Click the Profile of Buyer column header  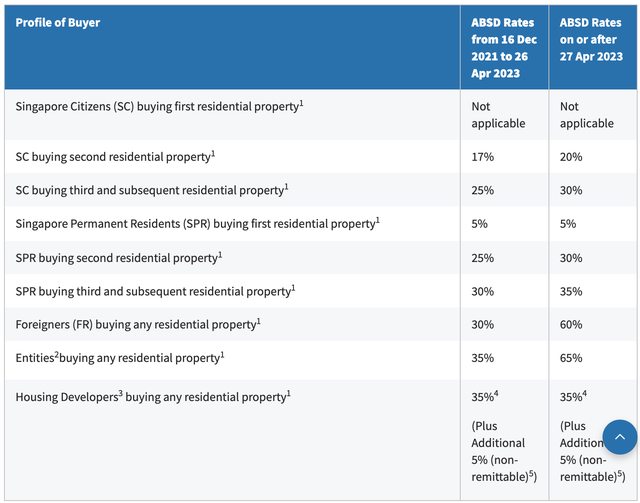[58, 22]
